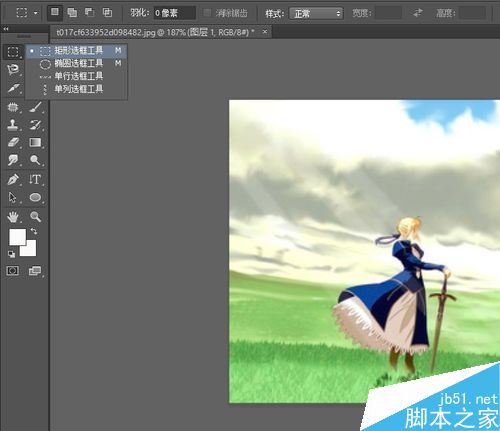Choose 矩形选框工具 from the flyout menu
This screenshot has width=500, height=431.
pyautogui.click(x=76, y=51)
